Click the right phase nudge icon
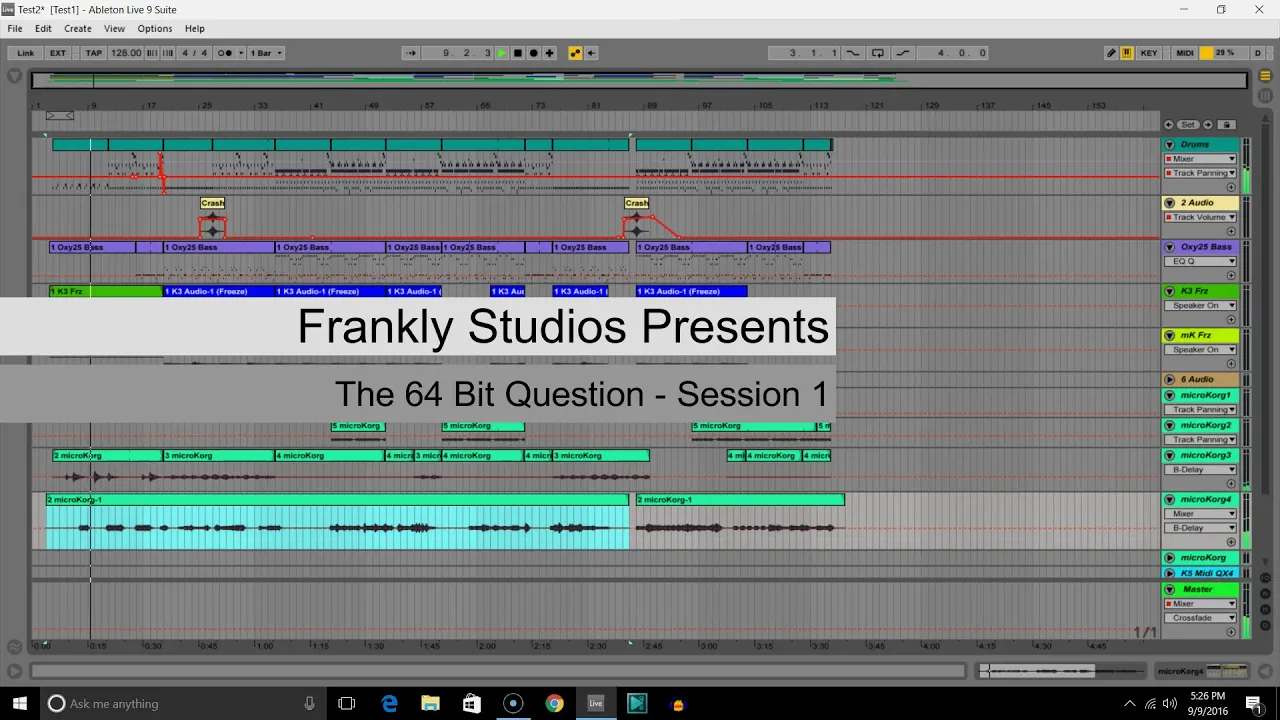 click(x=168, y=53)
